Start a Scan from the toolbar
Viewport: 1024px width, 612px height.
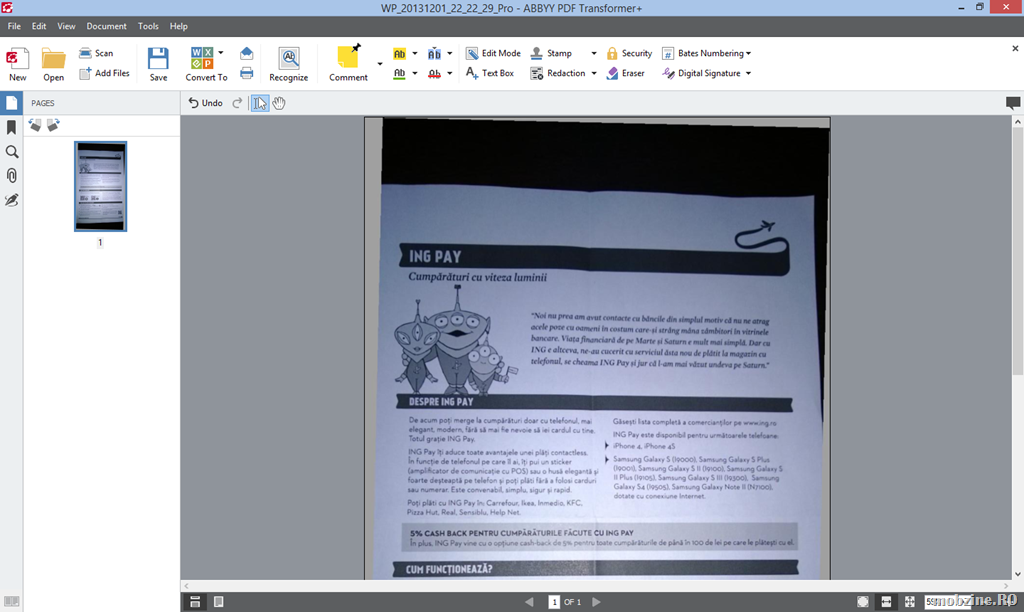96,53
